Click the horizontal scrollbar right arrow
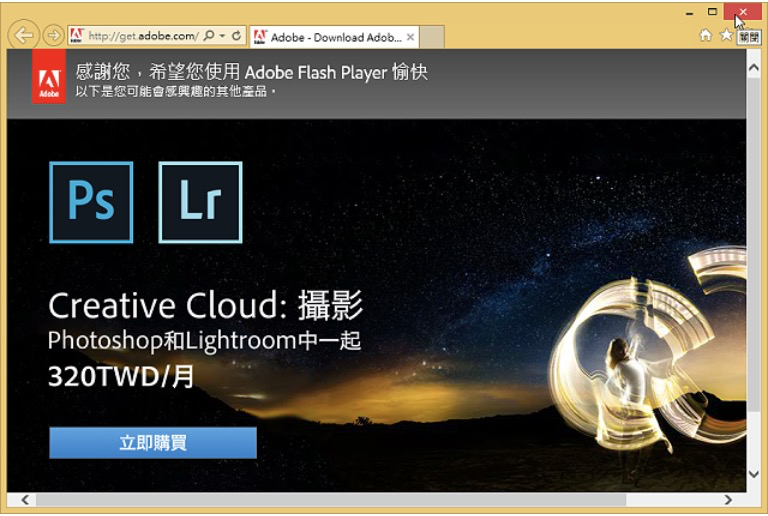The width and height of the screenshot is (768, 516). tap(728, 500)
